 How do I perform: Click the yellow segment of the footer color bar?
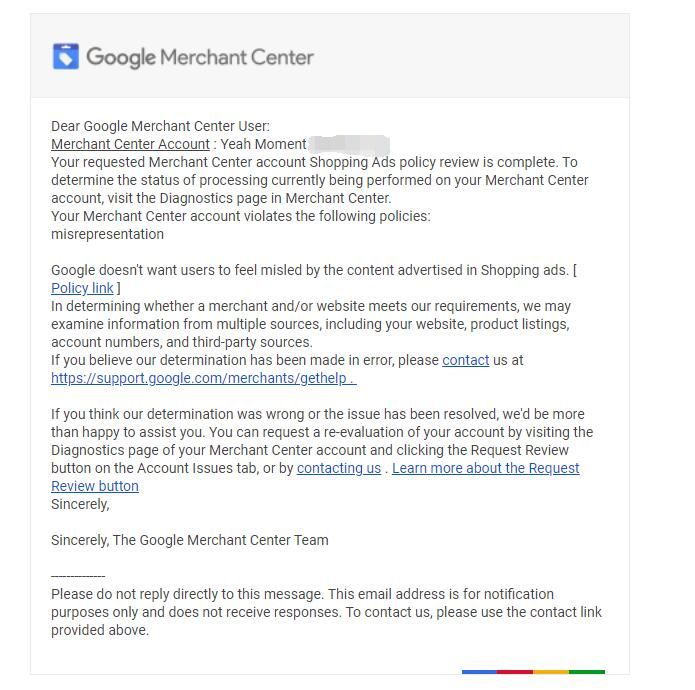[x=551, y=672]
